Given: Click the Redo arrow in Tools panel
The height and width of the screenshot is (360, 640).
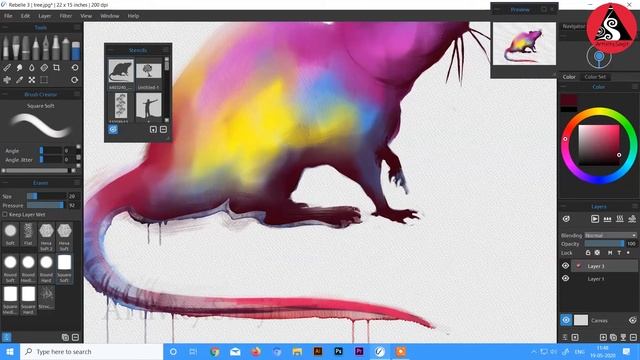Looking at the screenshot, I should 75,80.
